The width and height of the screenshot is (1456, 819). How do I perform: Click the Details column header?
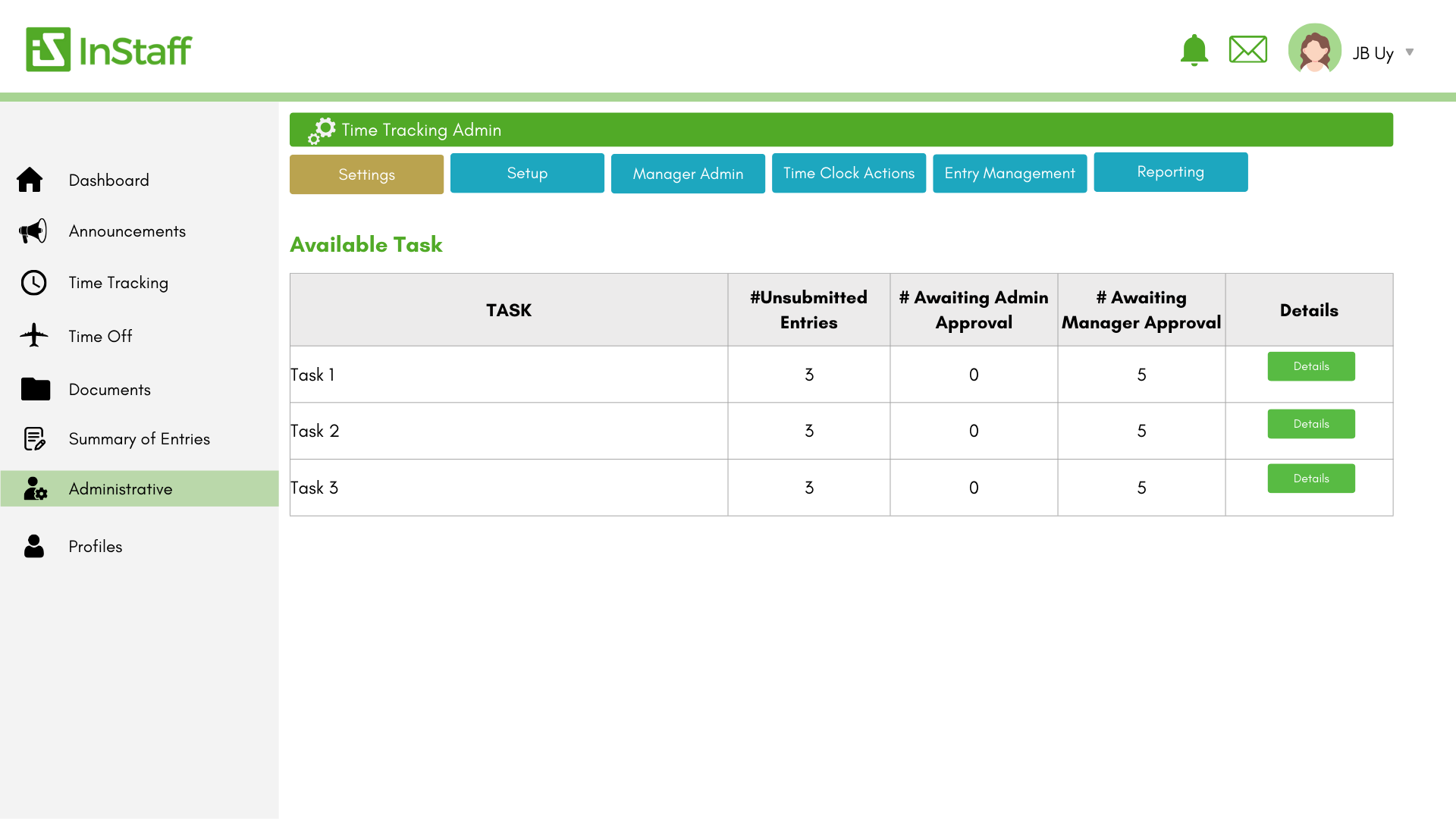click(1308, 310)
